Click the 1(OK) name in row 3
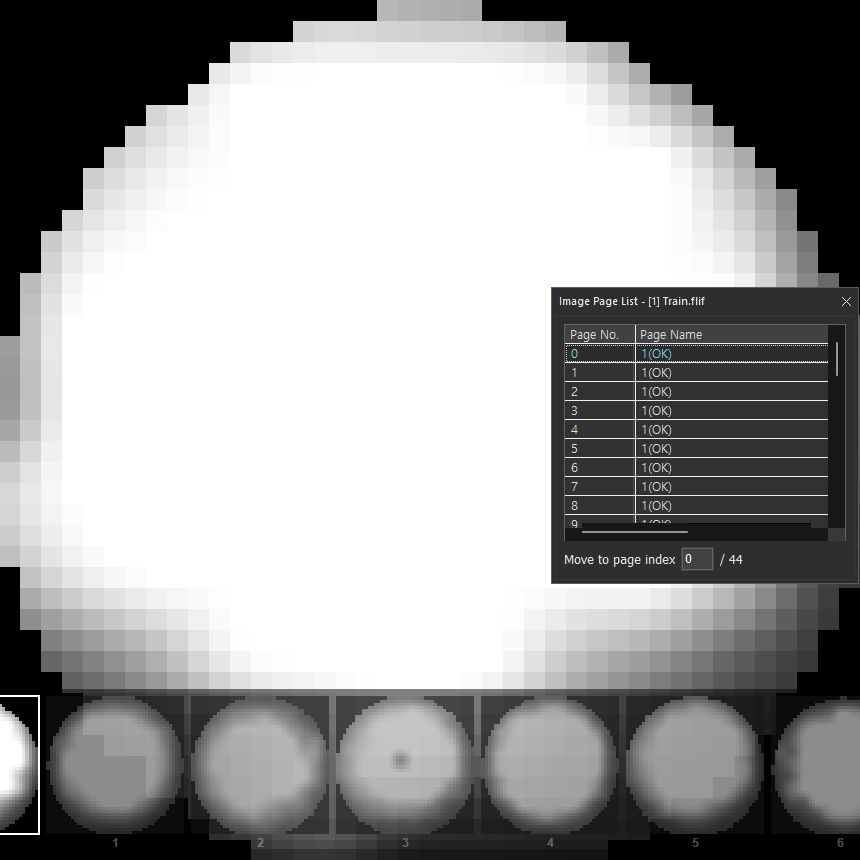Screen dimensions: 860x860 tap(657, 411)
